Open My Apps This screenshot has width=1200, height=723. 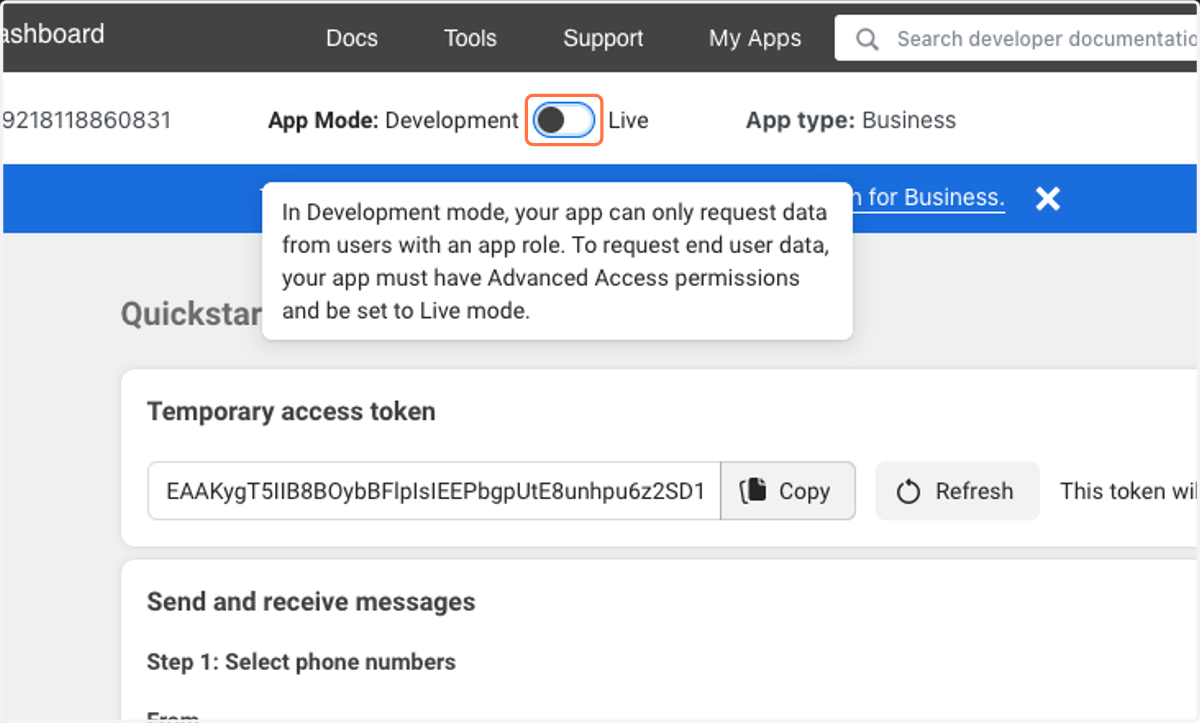[x=755, y=38]
